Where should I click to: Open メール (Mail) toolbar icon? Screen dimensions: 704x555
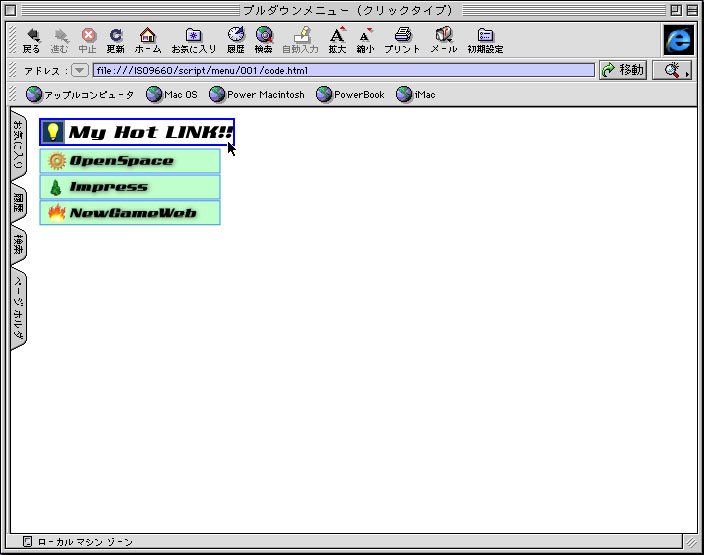point(444,38)
